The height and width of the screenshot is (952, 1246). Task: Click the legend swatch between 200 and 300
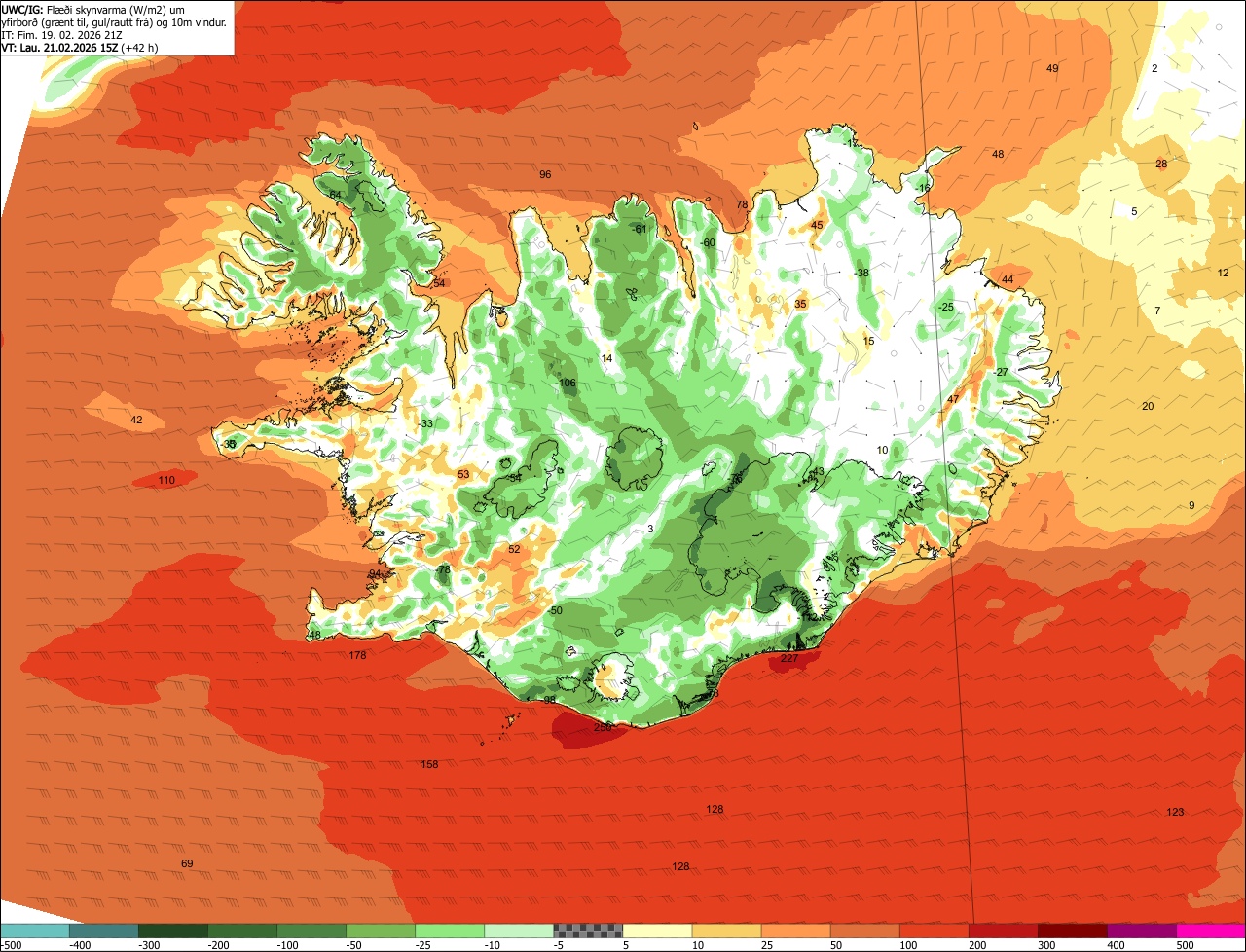point(1003,931)
